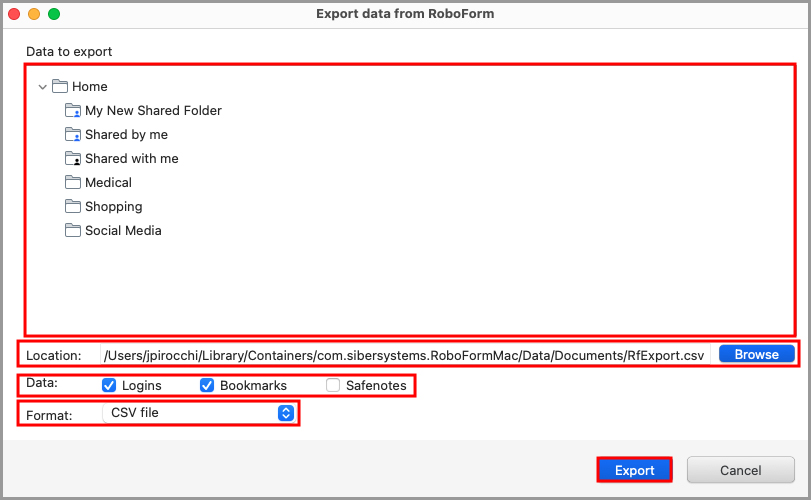Viewport: 811px width, 500px height.
Task: Click the Medical folder icon
Action: tap(73, 182)
